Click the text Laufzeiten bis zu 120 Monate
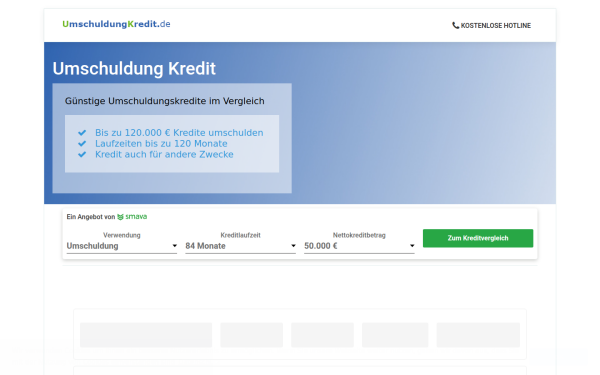This screenshot has height=375, width=600. click(161, 143)
